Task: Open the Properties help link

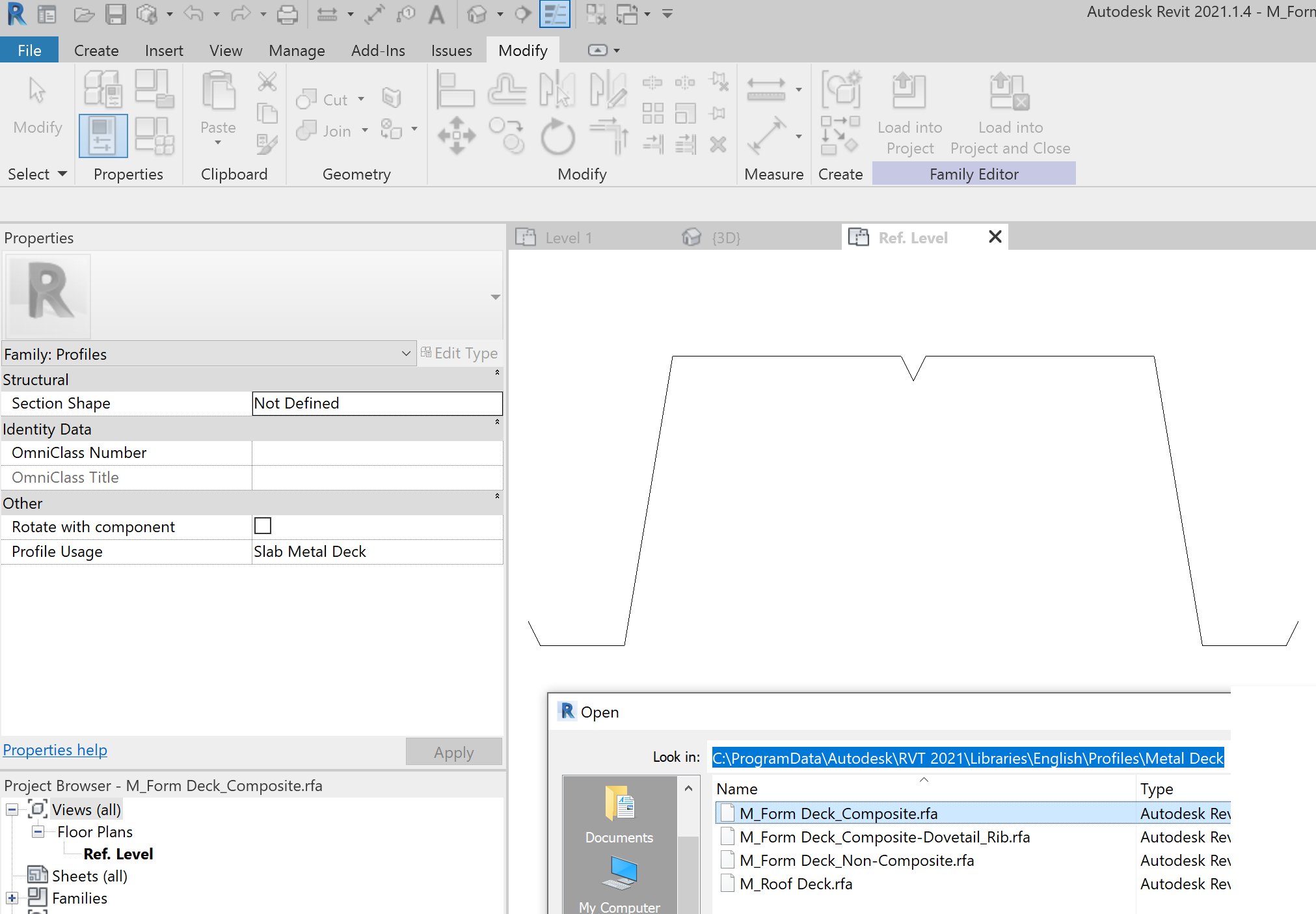Action: click(x=55, y=749)
